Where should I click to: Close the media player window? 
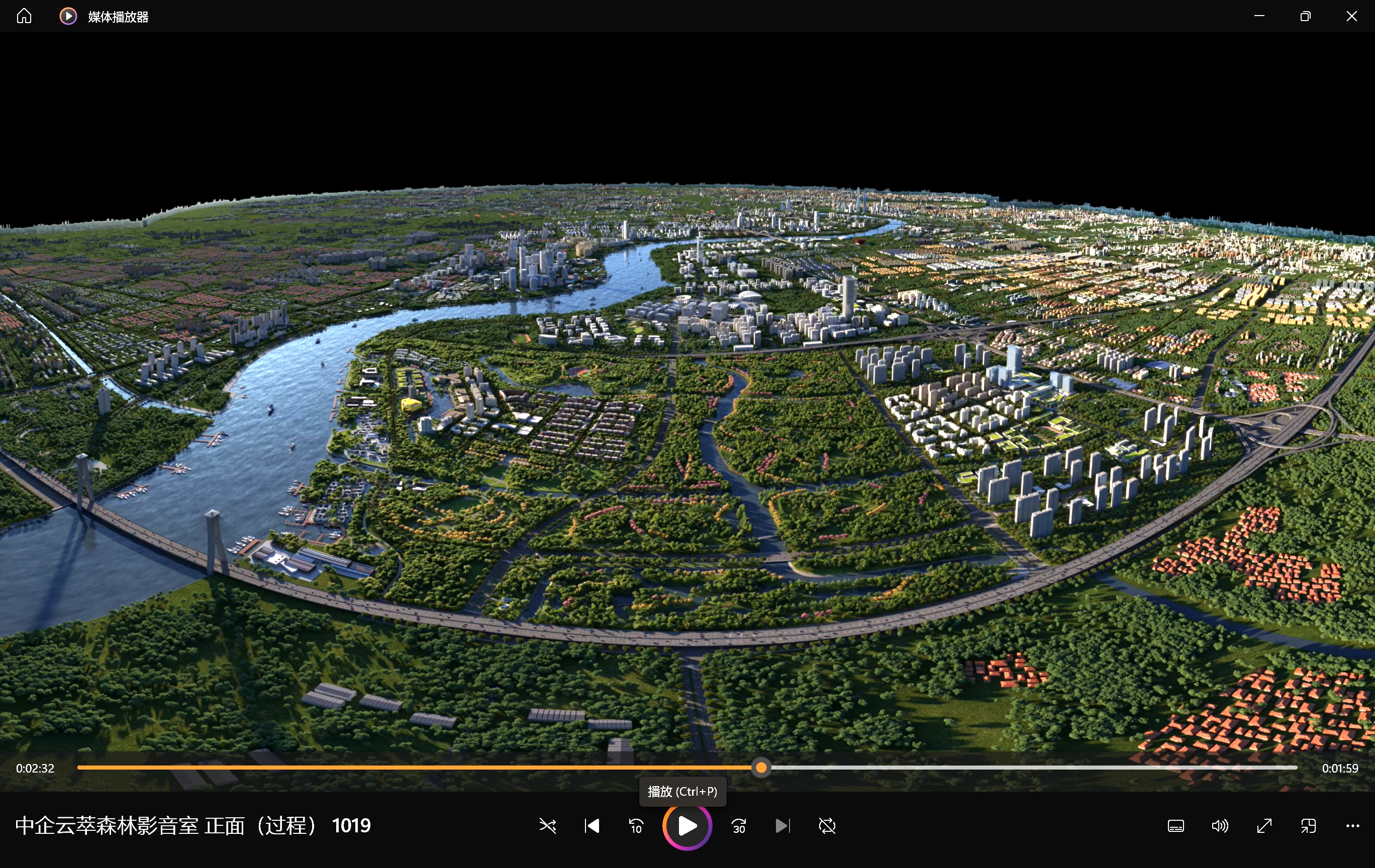click(x=1351, y=16)
